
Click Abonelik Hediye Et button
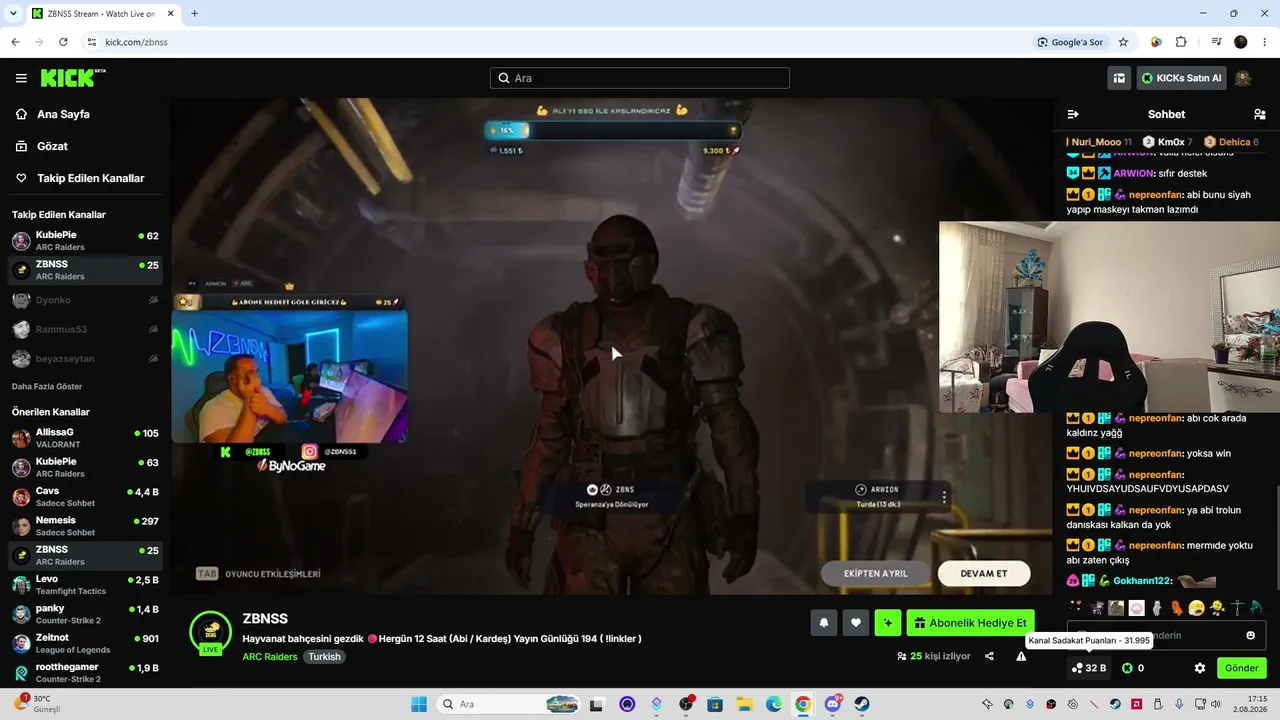click(970, 623)
